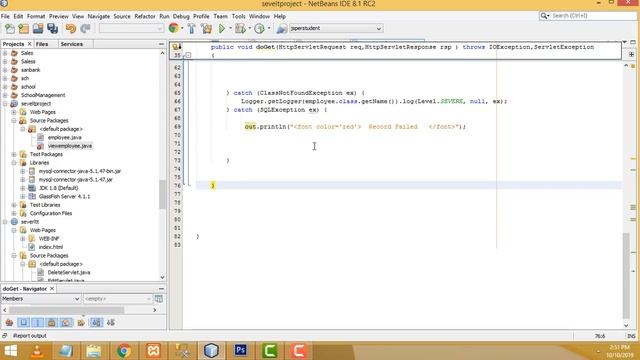Expand the SchoolManagement project node
The image size is (640, 360).
click(x=5, y=95)
